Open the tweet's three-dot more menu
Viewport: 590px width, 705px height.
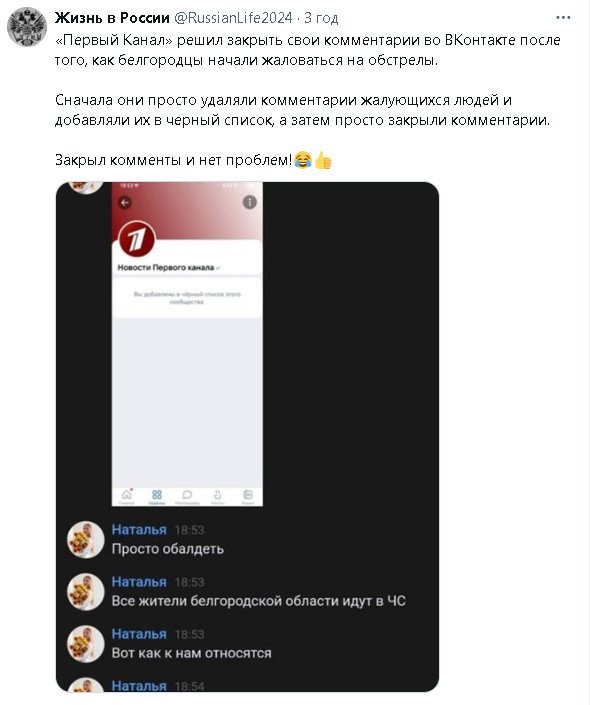point(563,18)
